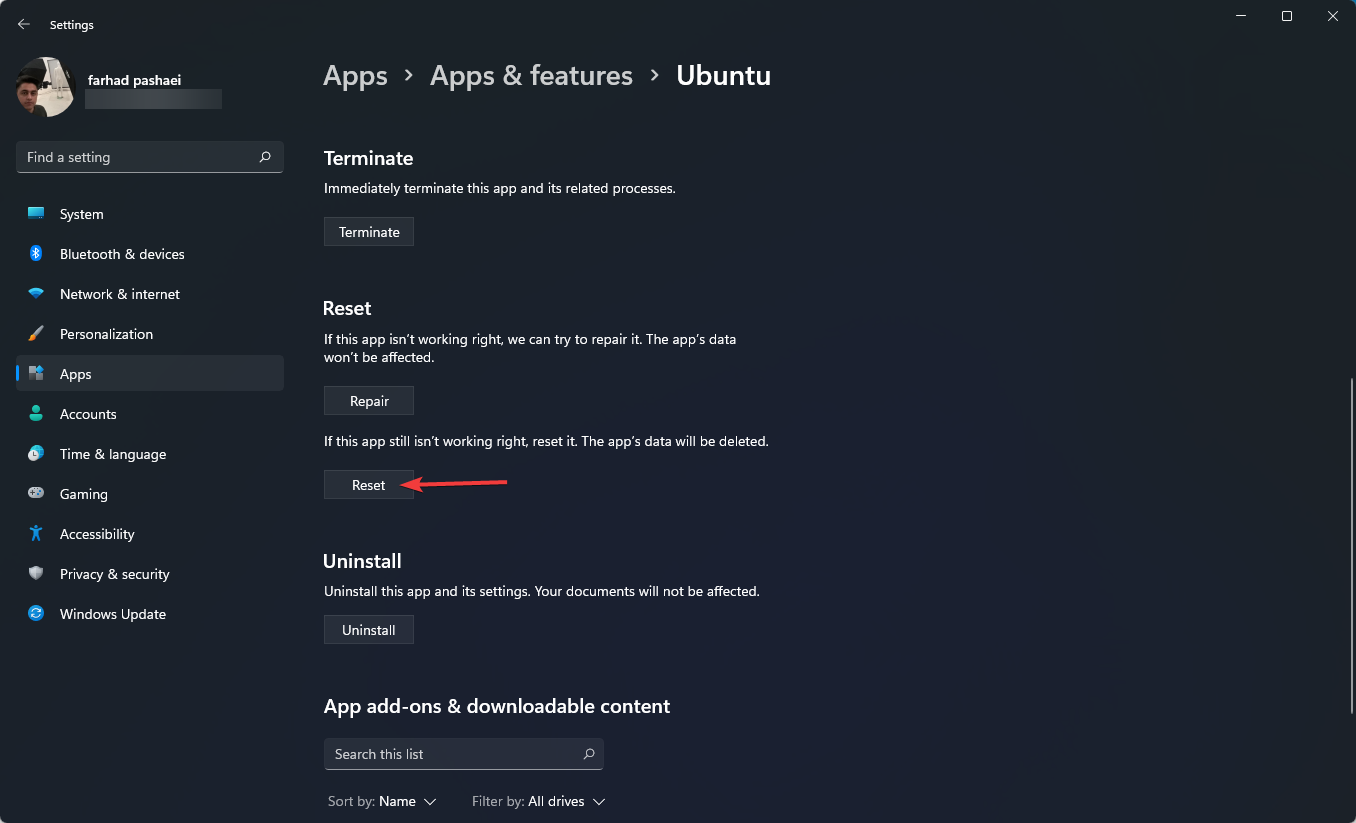Select the Apps sidebar icon
Screen dimensions: 1356x823
35,373
